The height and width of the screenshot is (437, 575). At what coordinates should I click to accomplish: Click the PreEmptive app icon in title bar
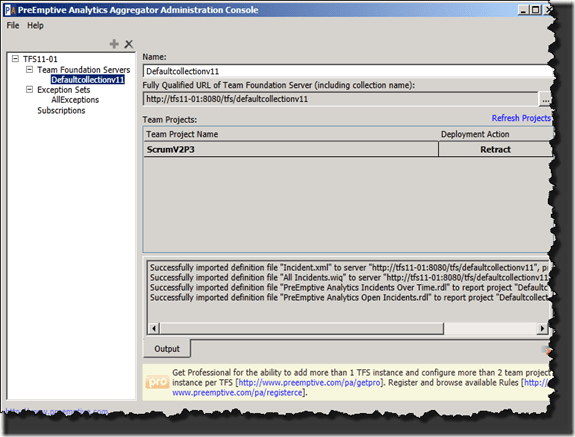tap(10, 10)
